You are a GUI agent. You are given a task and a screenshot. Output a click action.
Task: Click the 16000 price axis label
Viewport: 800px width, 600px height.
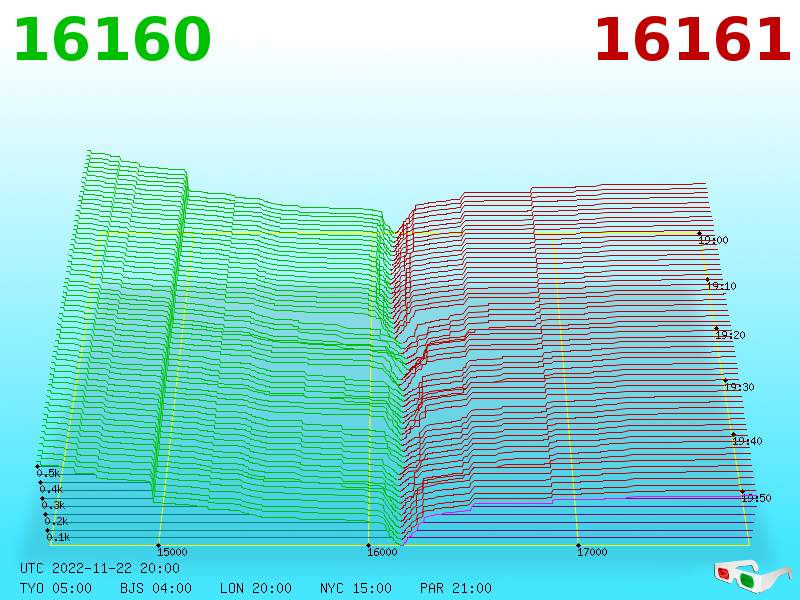(x=382, y=552)
